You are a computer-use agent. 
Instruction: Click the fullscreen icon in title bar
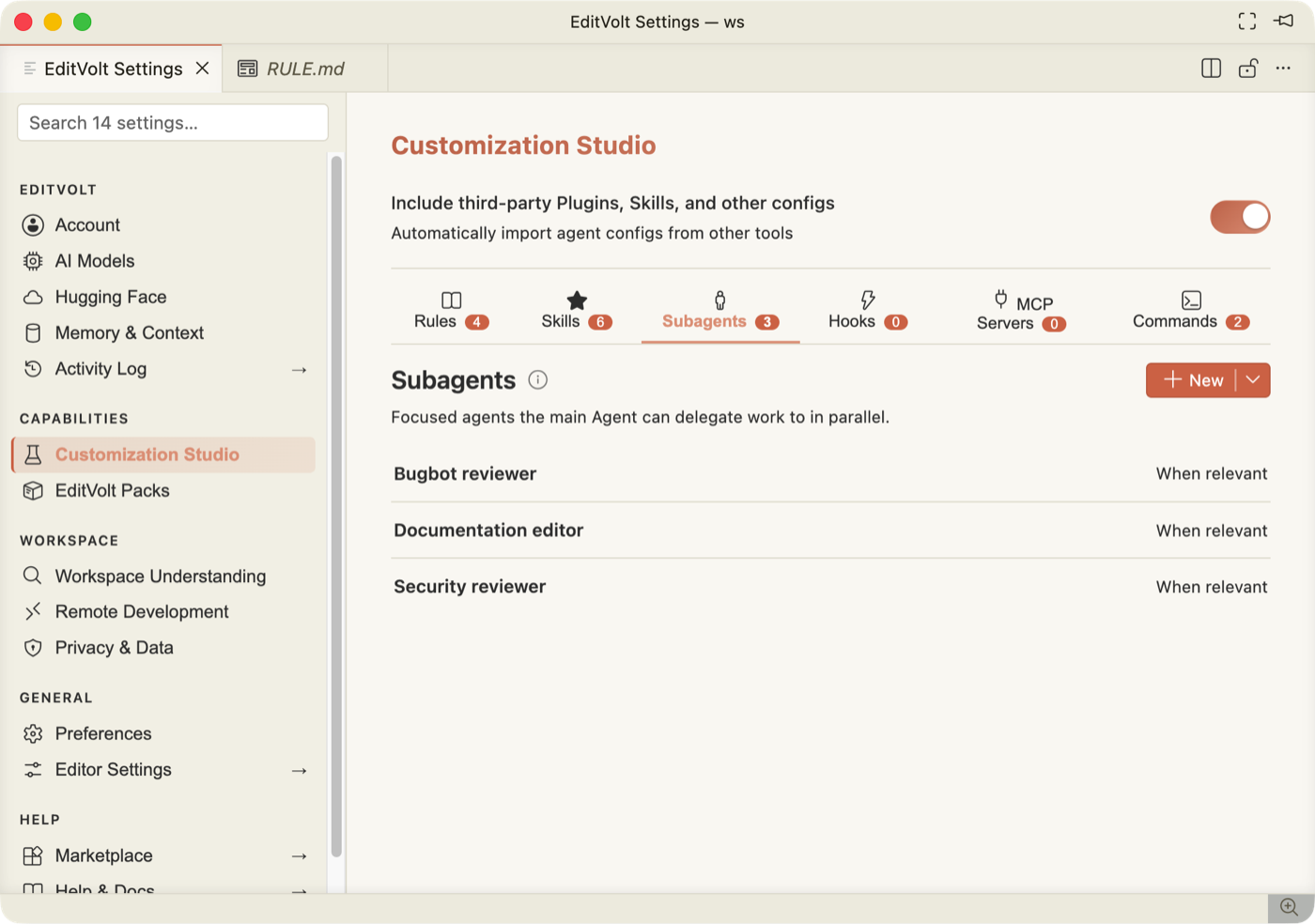tap(1247, 22)
